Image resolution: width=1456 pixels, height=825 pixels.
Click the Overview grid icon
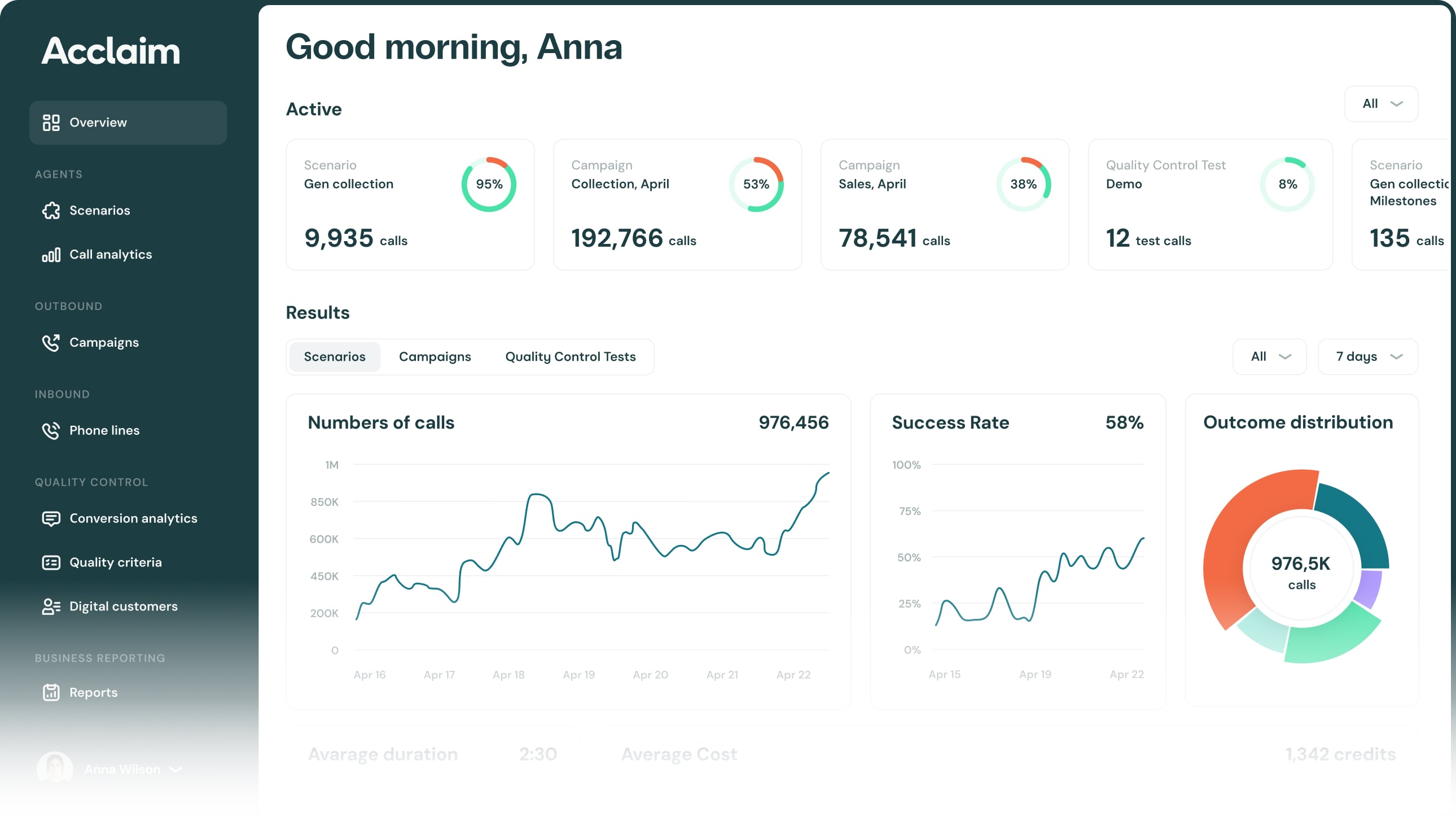pyautogui.click(x=51, y=123)
